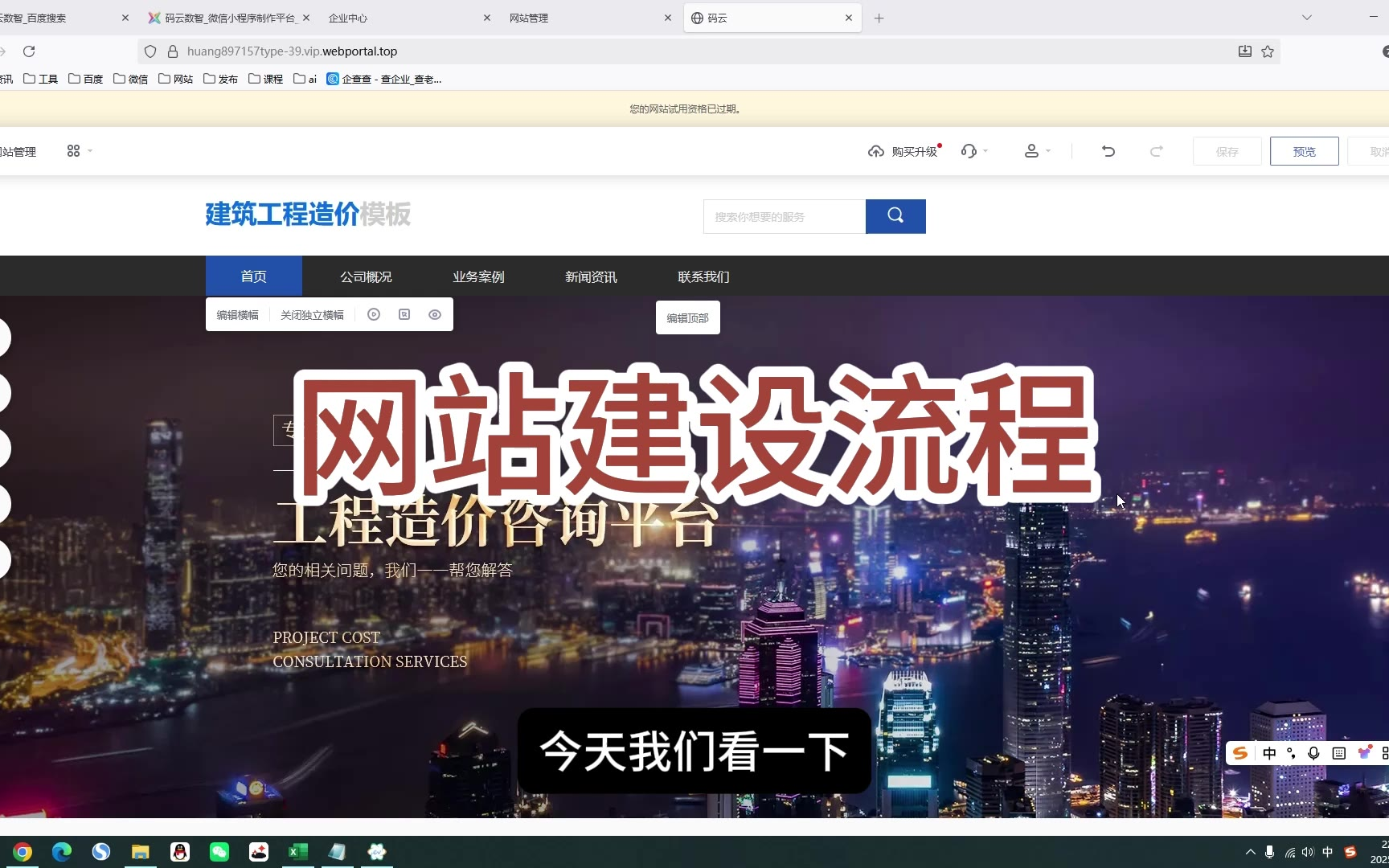Open Microsoft Edge from the taskbar
This screenshot has width=1389, height=868.
pos(62,852)
